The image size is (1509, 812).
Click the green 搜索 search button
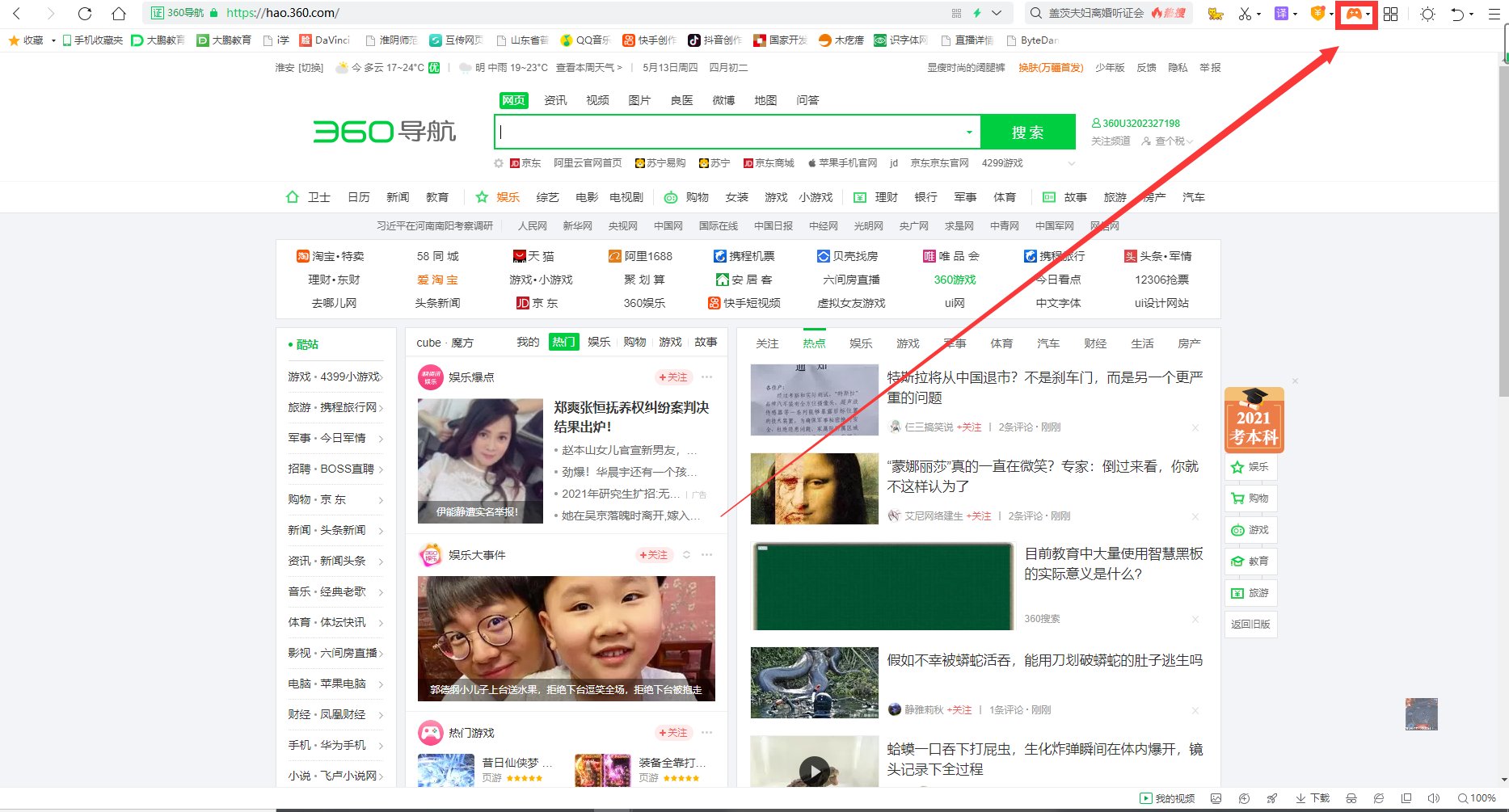tap(1028, 131)
